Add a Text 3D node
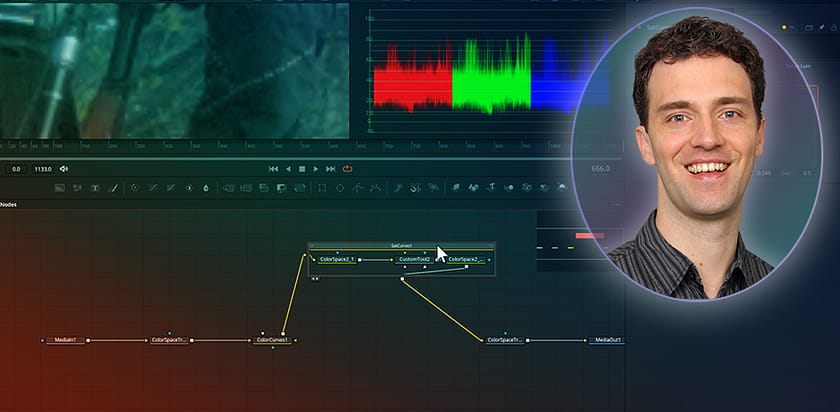 491,188
